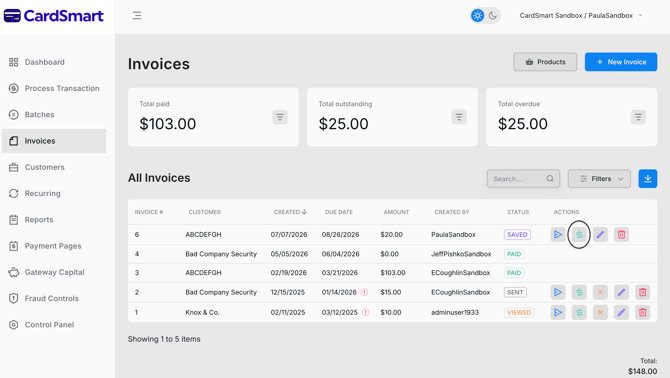Click the adminuser1933 creator cell
Viewport: 670px width, 378px height.
(x=455, y=312)
